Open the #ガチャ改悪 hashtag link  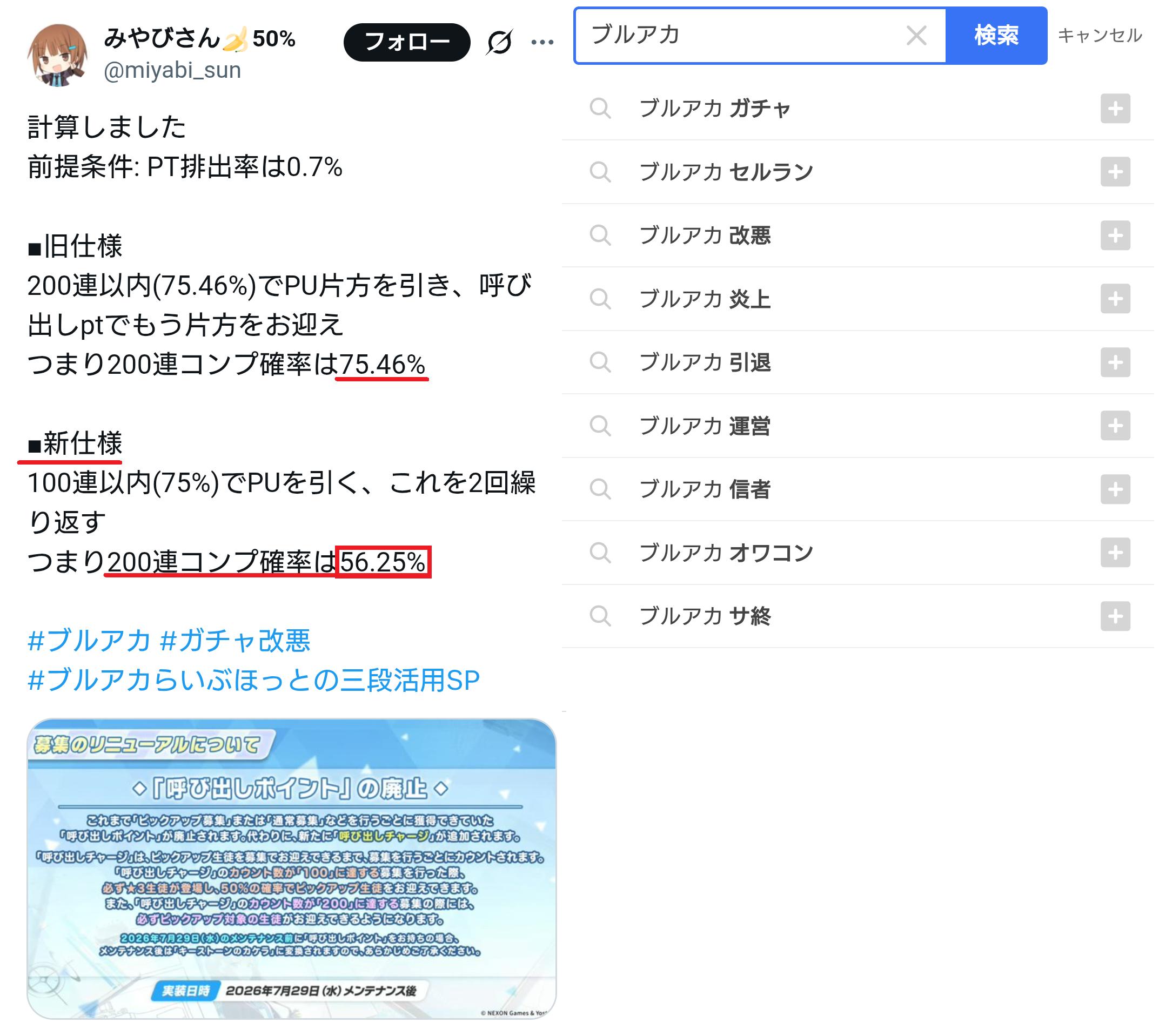point(235,641)
